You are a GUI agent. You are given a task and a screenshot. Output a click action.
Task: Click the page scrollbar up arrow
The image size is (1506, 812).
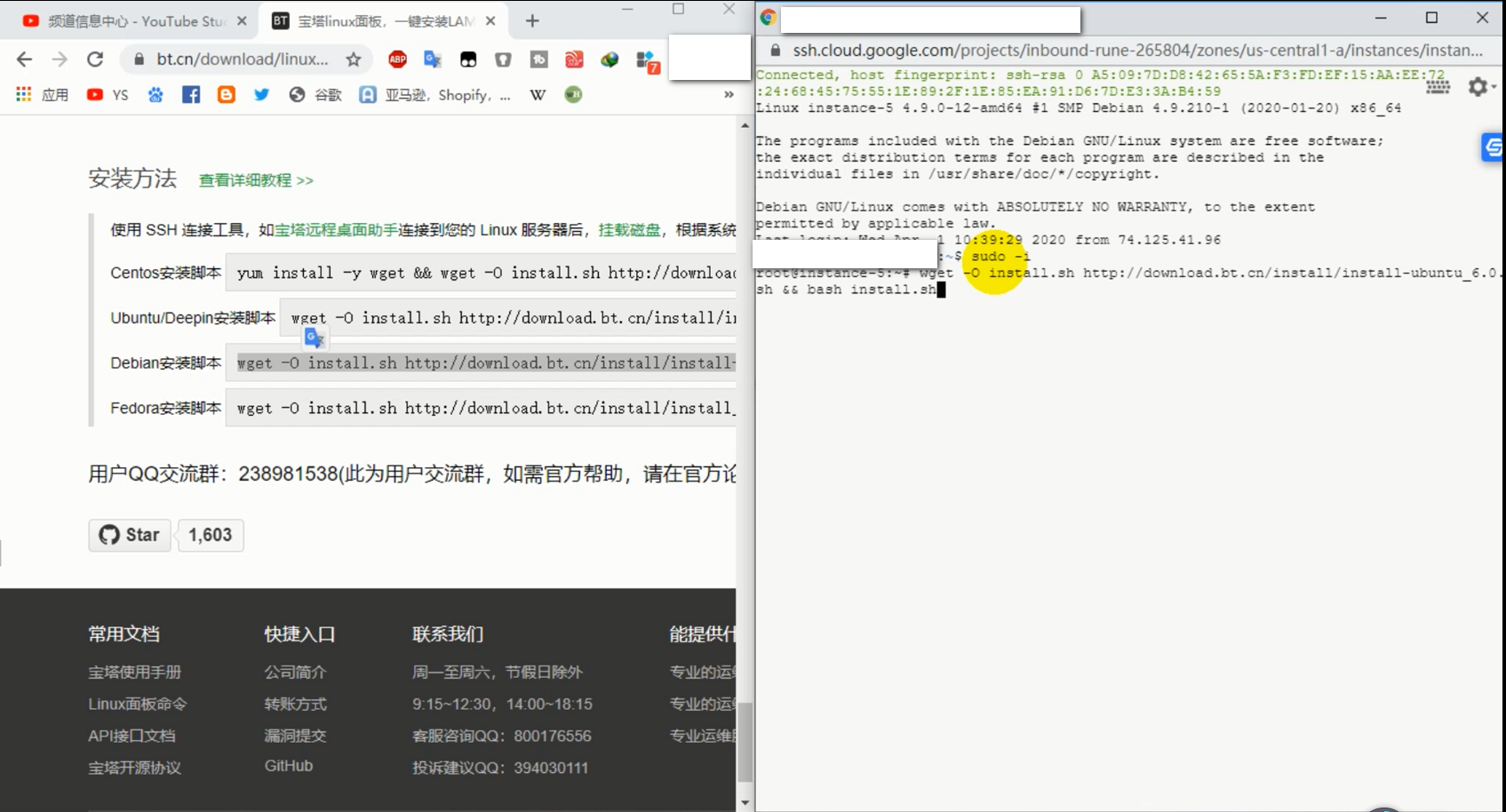coord(745,125)
